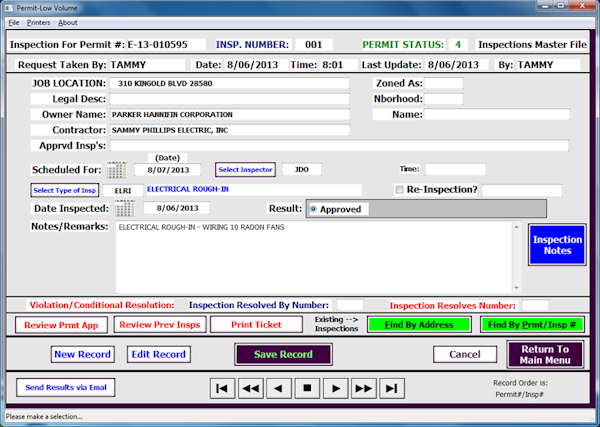Open the Printers menu
600x427 pixels.
click(38, 23)
